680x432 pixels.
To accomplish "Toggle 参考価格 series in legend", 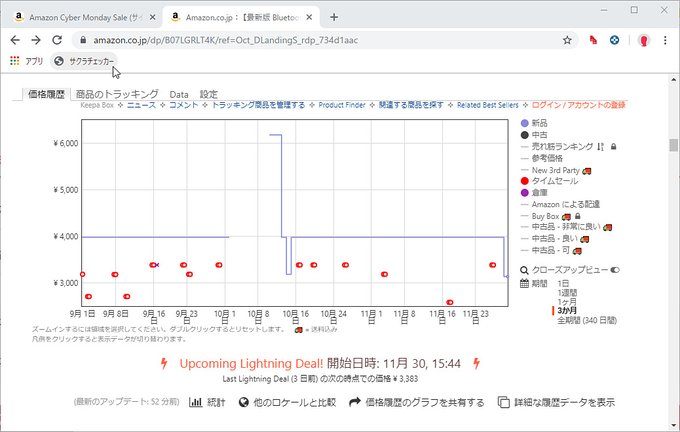I will (x=542, y=158).
